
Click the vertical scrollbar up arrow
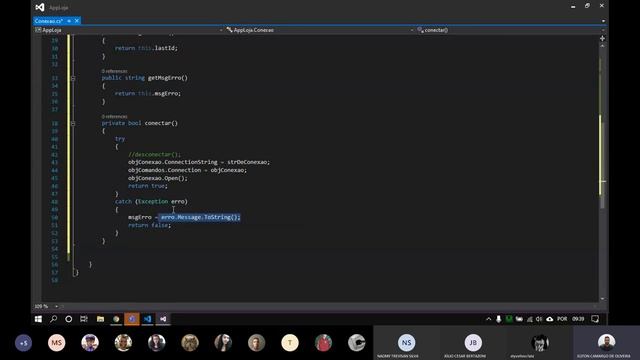click(602, 46)
